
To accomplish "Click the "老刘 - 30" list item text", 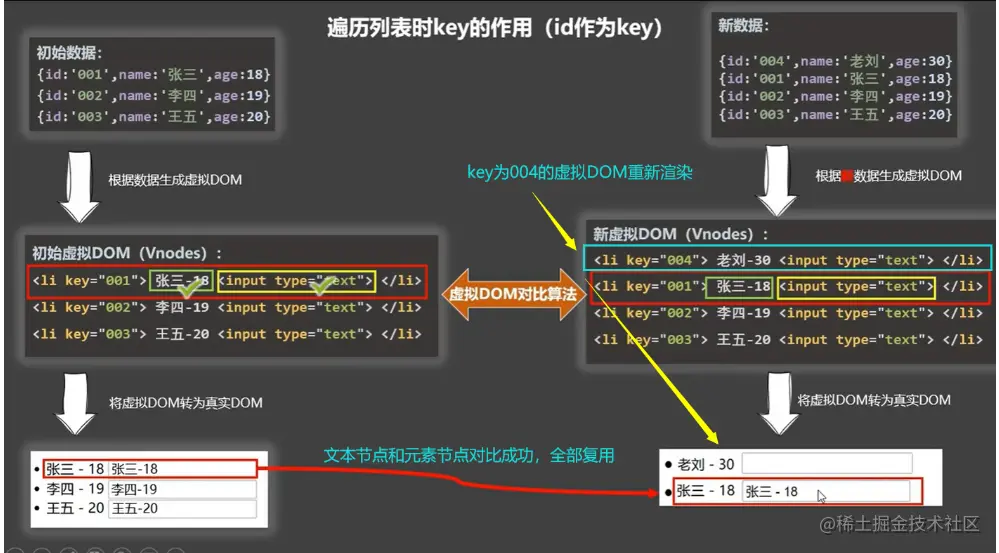I will click(x=705, y=464).
